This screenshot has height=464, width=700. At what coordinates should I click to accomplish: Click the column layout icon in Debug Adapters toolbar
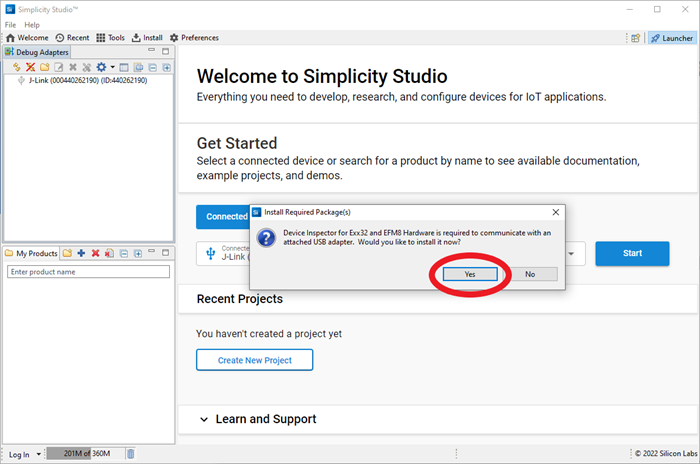pos(124,67)
